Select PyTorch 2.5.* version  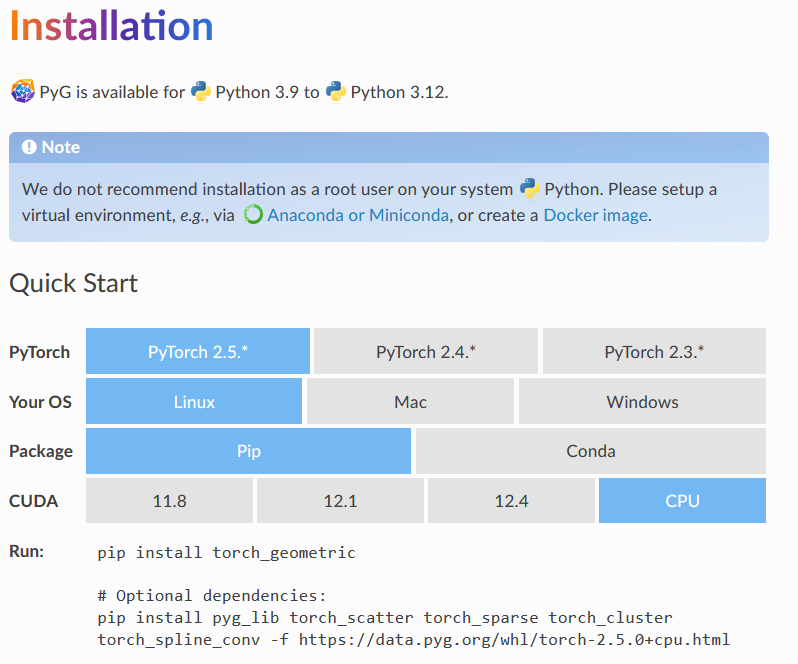[x=197, y=351]
